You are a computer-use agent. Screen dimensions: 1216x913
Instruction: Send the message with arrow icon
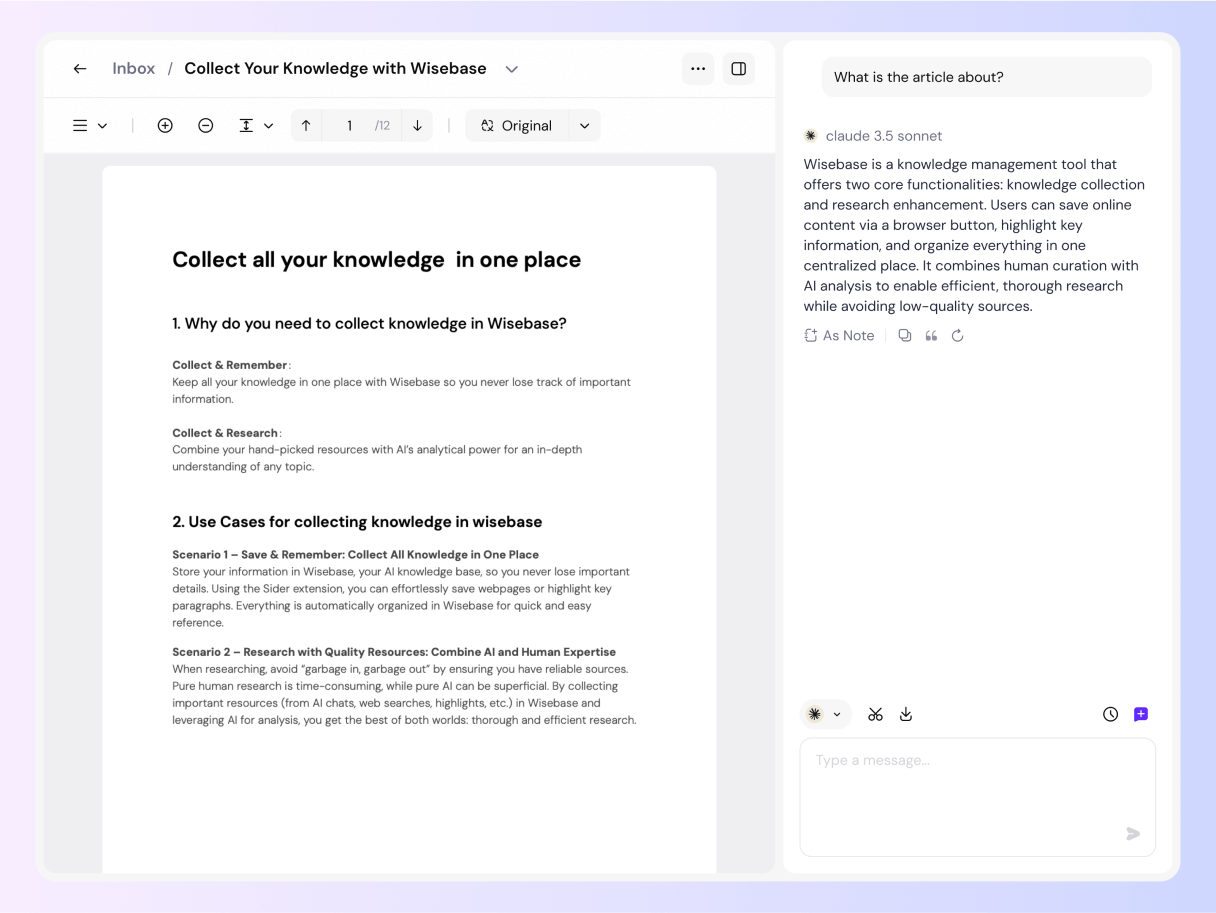1133,834
